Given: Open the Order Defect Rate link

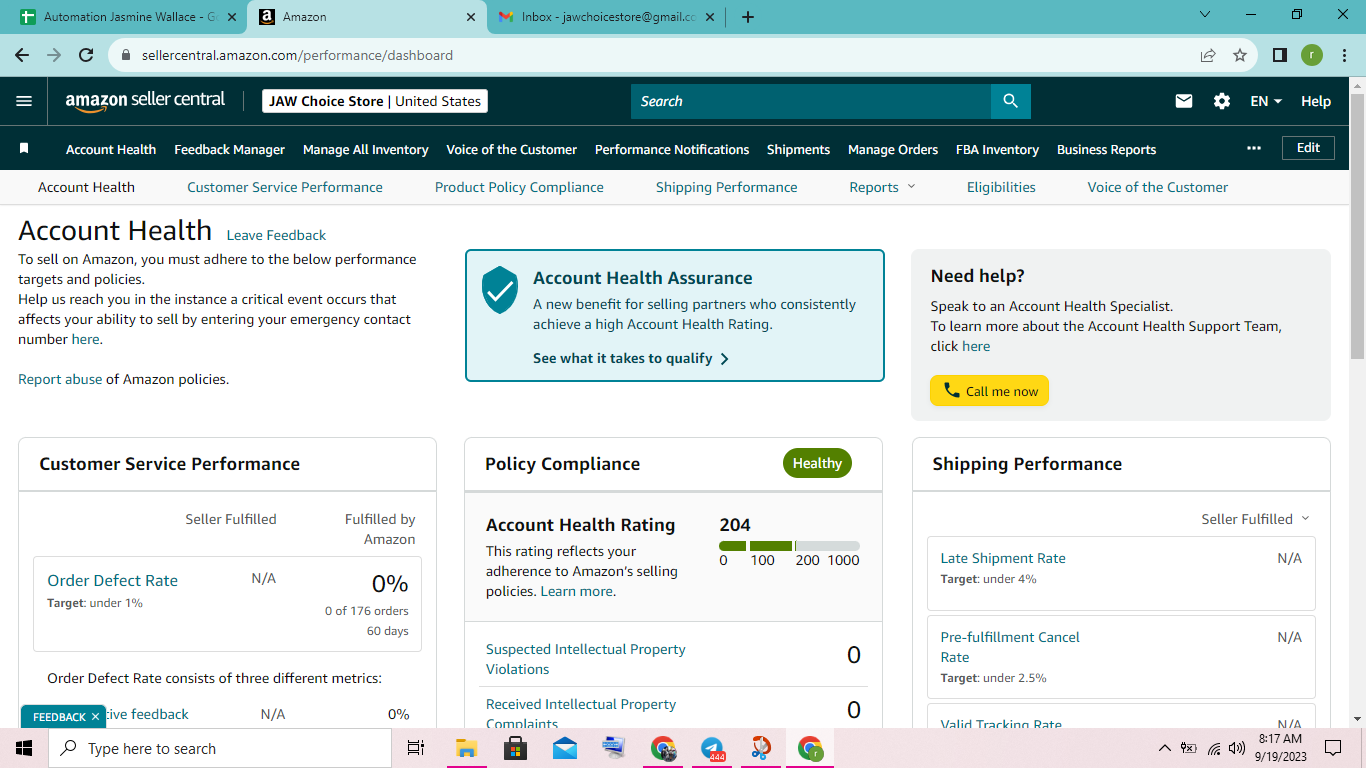Looking at the screenshot, I should [112, 580].
